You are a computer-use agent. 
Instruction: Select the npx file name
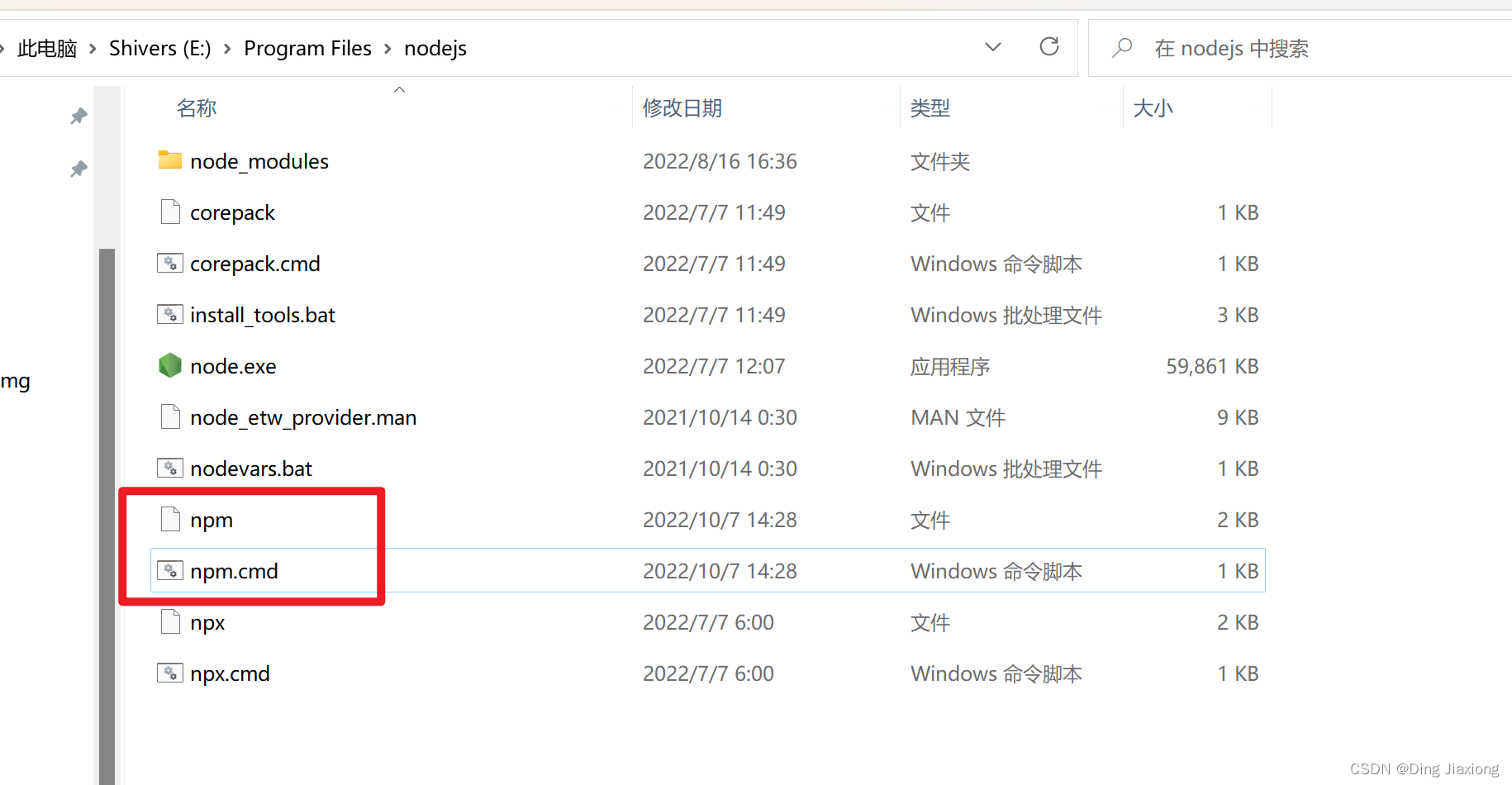[x=207, y=622]
